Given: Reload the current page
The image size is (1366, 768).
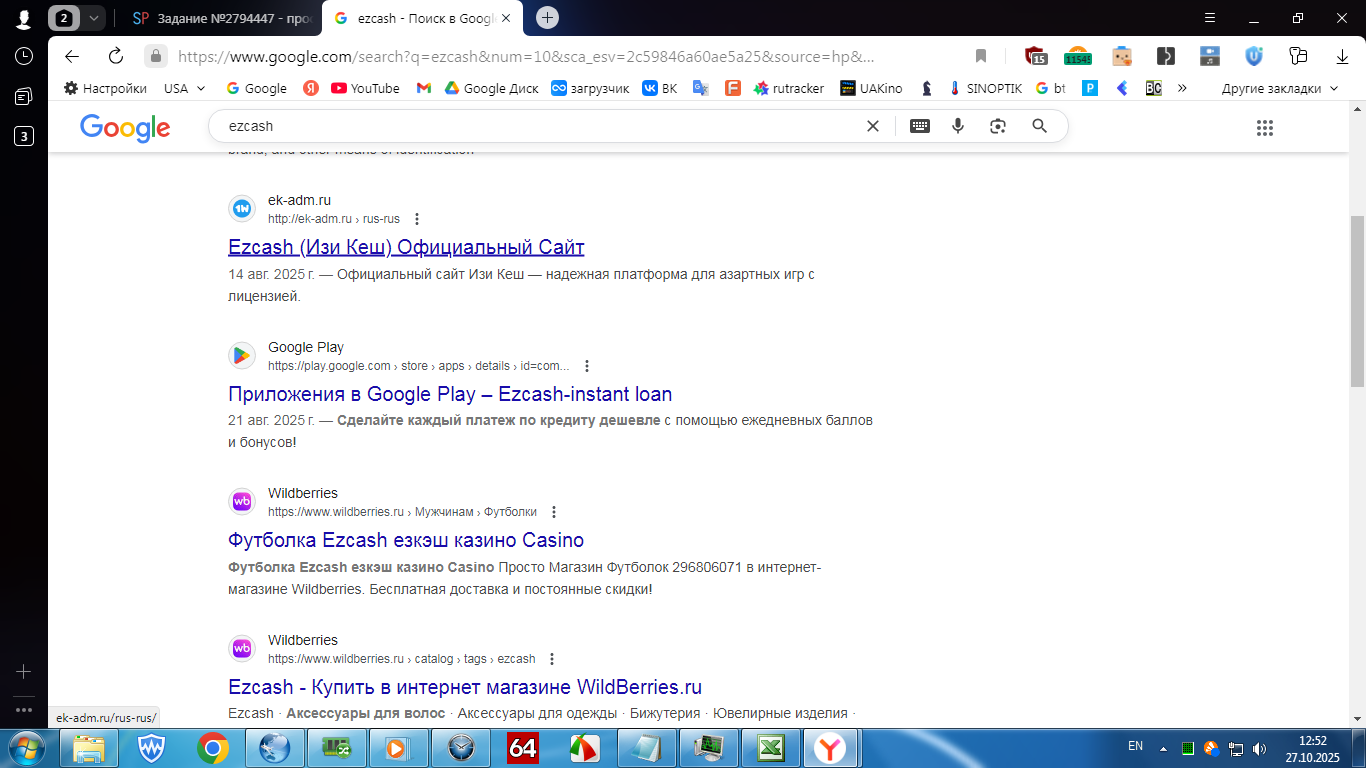Looking at the screenshot, I should click(x=116, y=56).
